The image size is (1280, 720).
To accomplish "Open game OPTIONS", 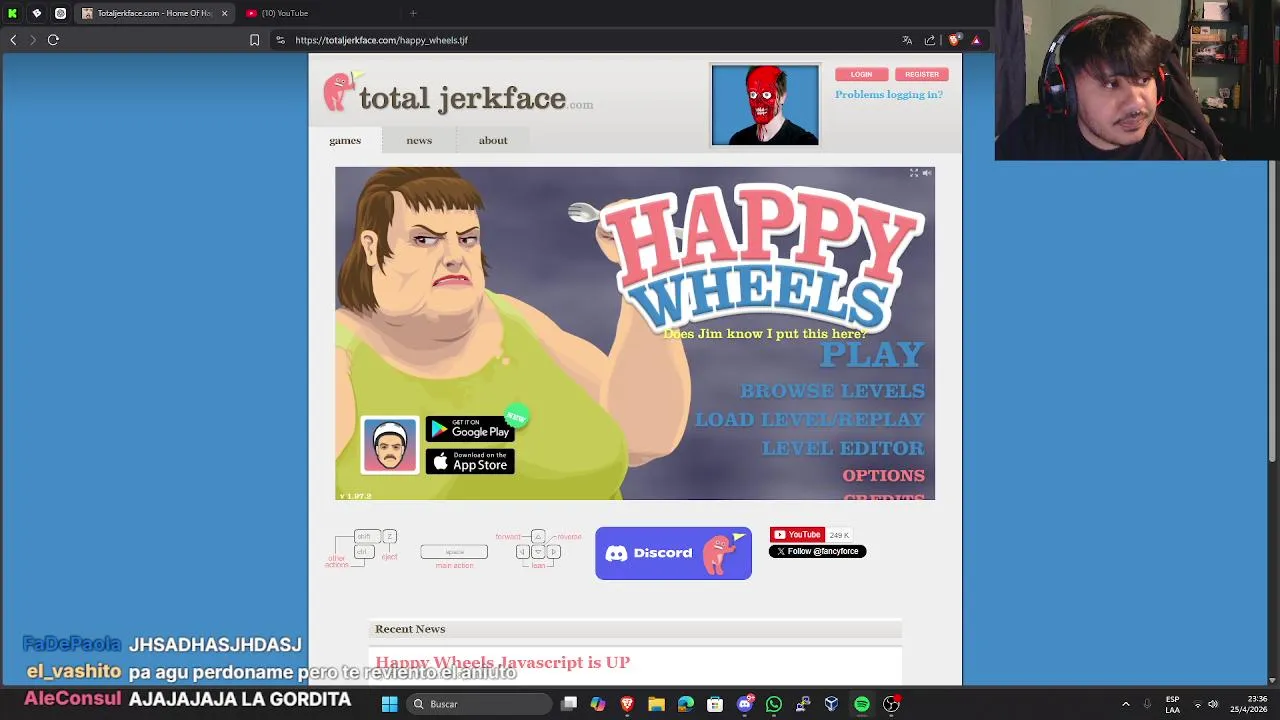I will 883,476.
